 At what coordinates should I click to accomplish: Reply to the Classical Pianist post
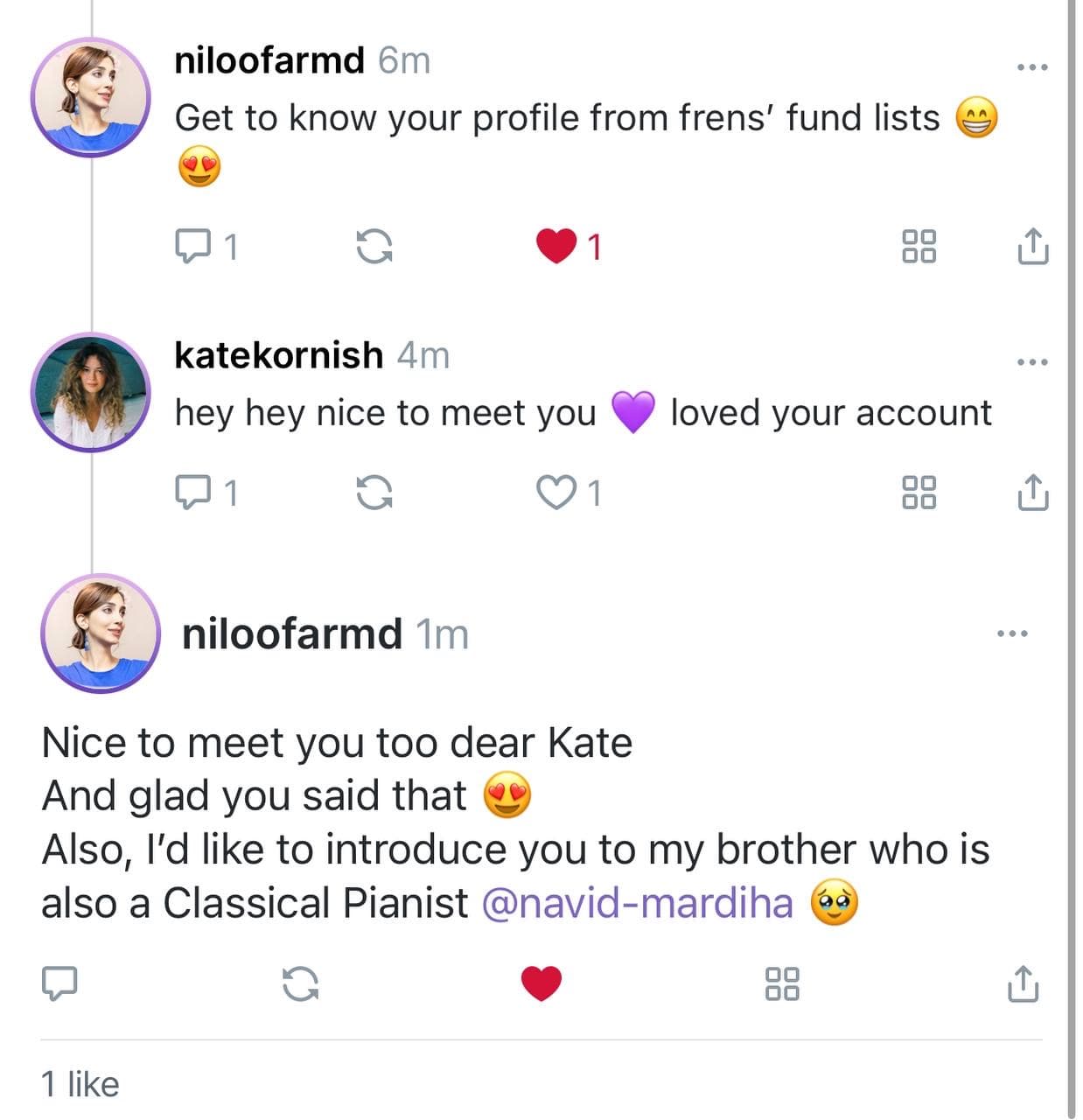click(x=59, y=984)
